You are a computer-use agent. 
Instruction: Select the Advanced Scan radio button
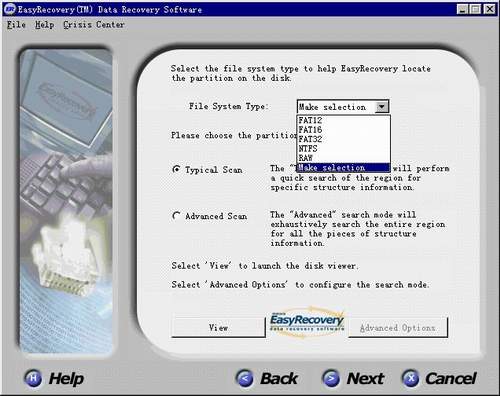click(176, 216)
